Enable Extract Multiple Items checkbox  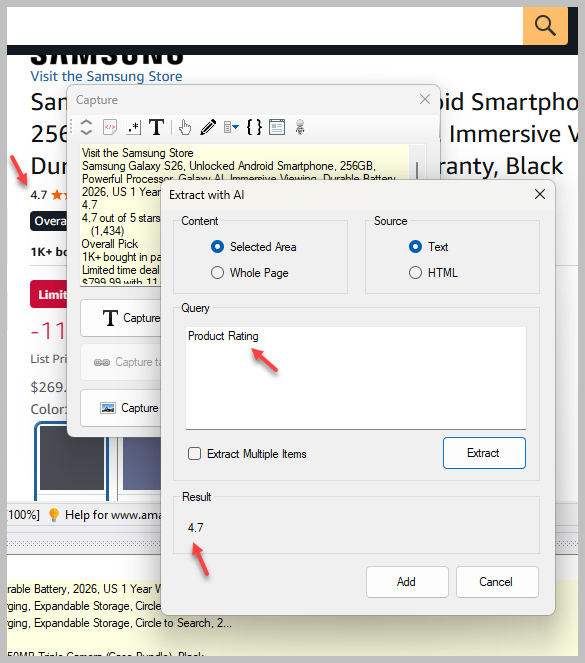[x=194, y=454]
